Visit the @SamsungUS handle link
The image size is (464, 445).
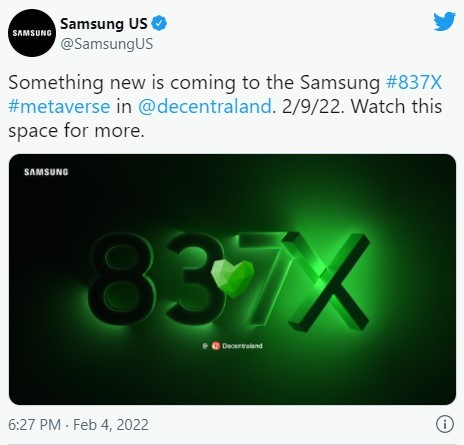coord(106,44)
